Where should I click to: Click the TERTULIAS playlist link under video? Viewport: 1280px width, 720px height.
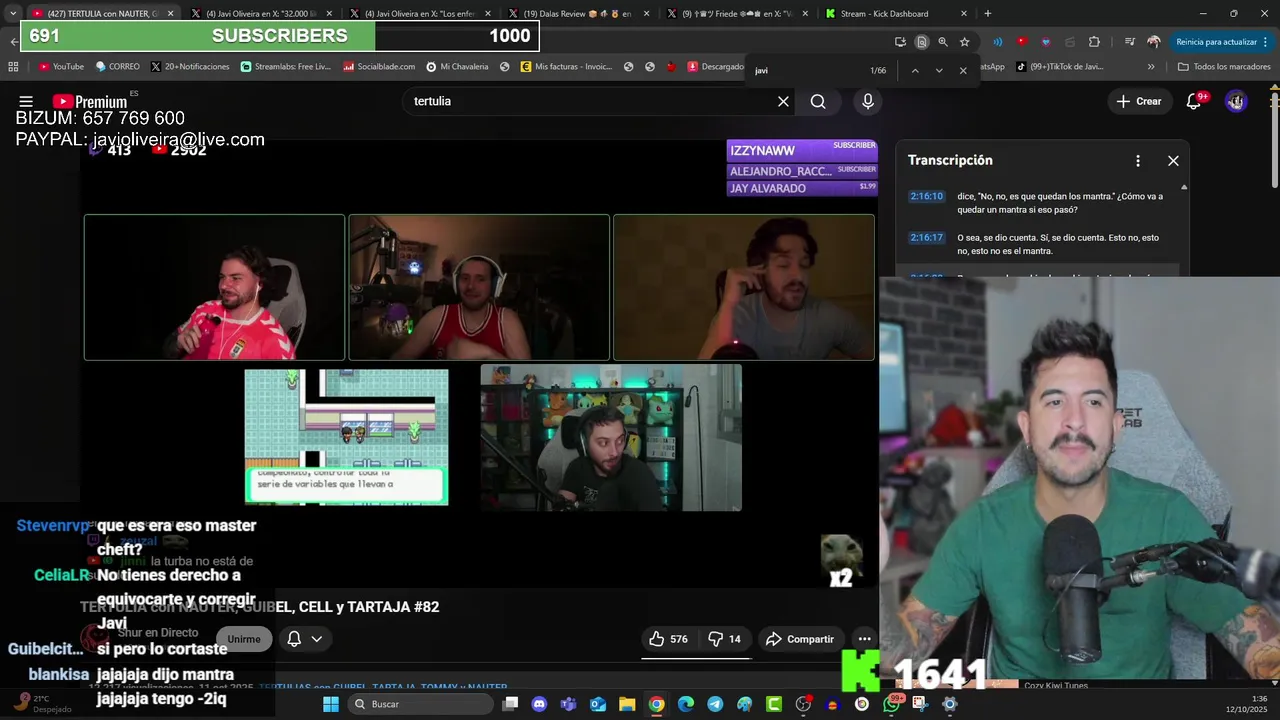(383, 688)
